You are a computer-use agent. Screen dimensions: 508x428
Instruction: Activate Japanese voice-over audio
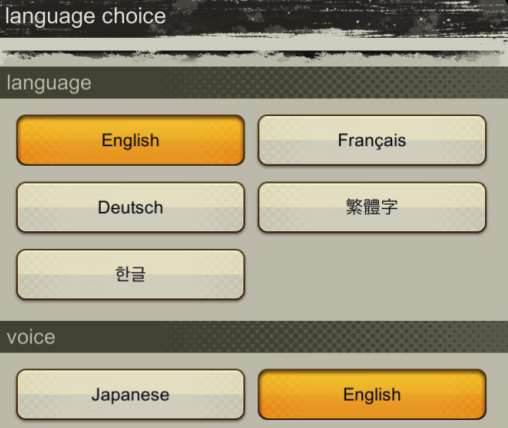pyautogui.click(x=130, y=394)
